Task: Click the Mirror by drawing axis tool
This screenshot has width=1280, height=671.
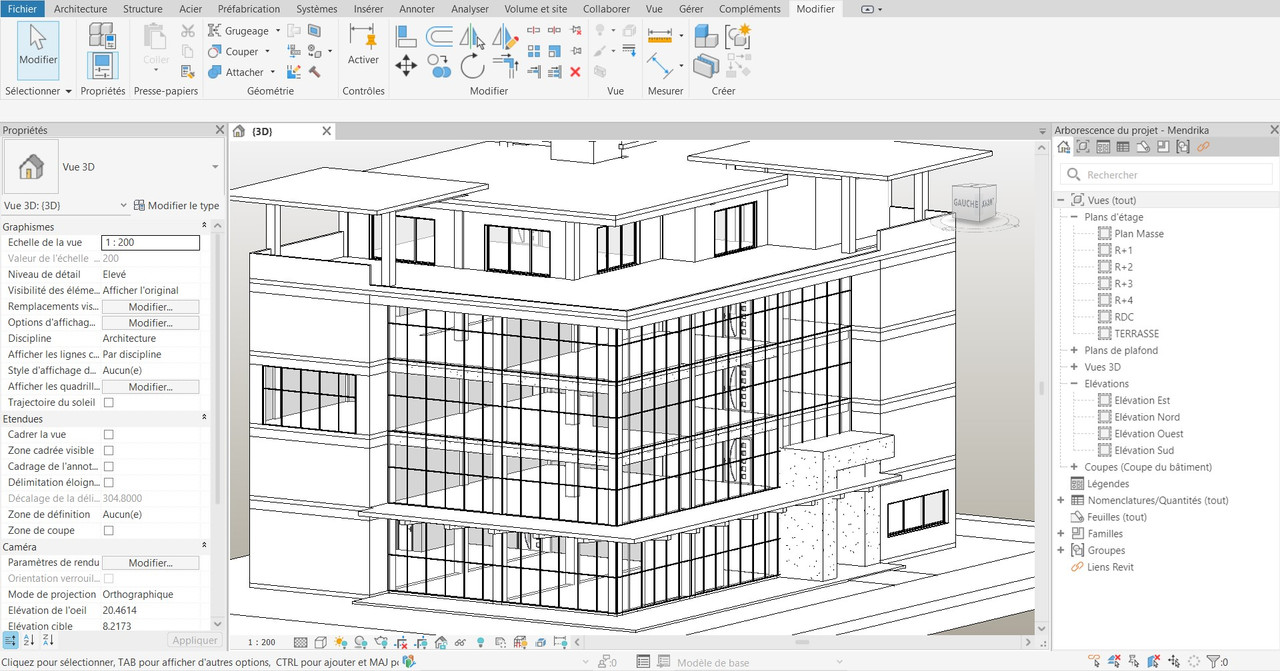Action: 505,37
